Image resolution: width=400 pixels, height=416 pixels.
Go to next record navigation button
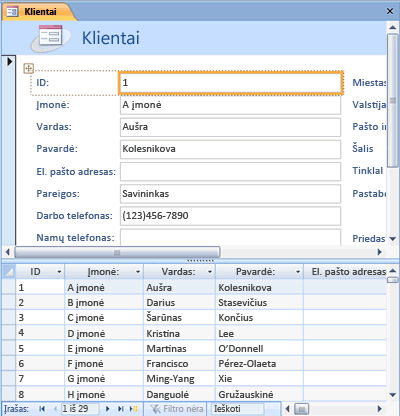pyautogui.click(x=107, y=409)
